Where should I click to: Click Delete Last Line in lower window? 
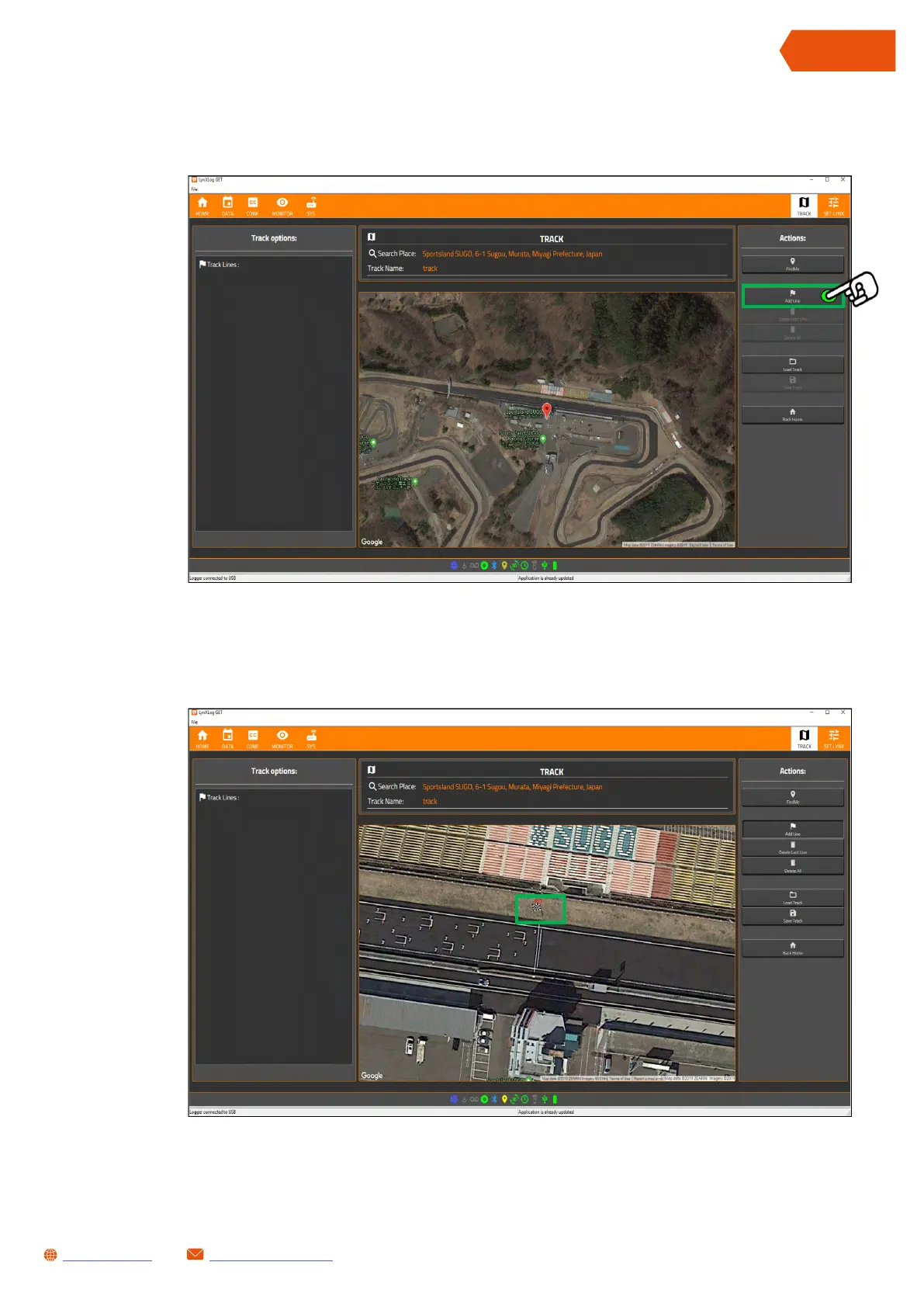pyautogui.click(x=792, y=848)
